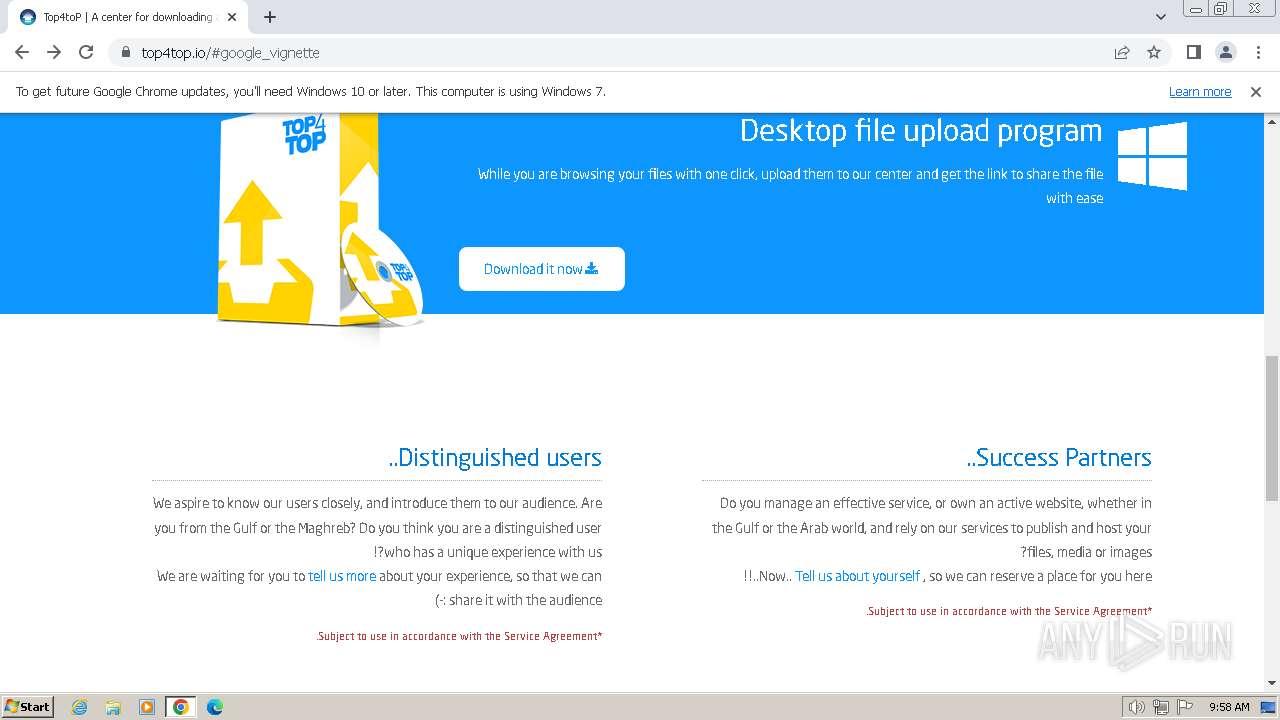The height and width of the screenshot is (720, 1280).
Task: Open media player taskbar icon
Action: point(147,707)
